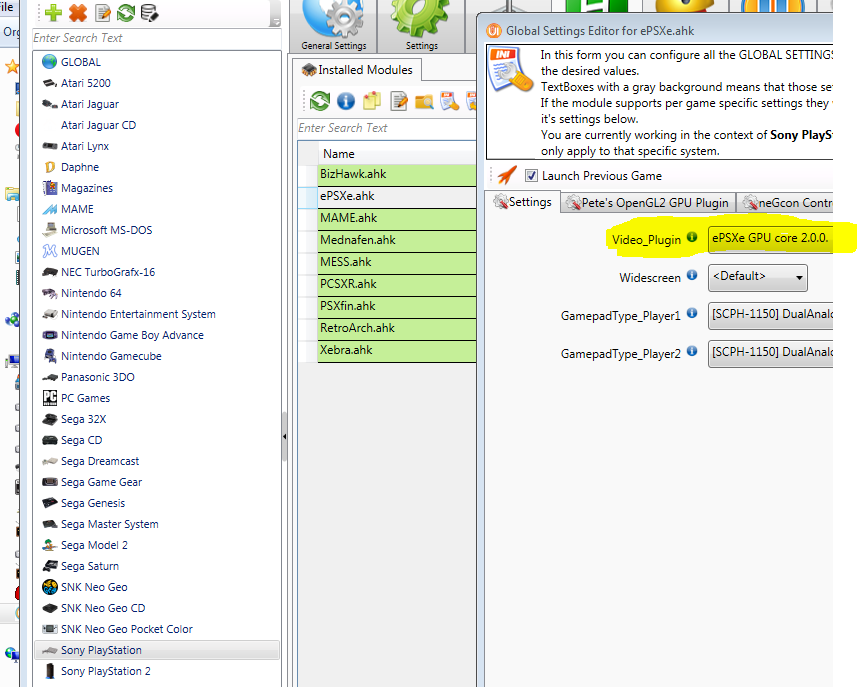This screenshot has height=687, width=857.
Task: Select the RetroArch.ahk module row
Action: (357, 328)
